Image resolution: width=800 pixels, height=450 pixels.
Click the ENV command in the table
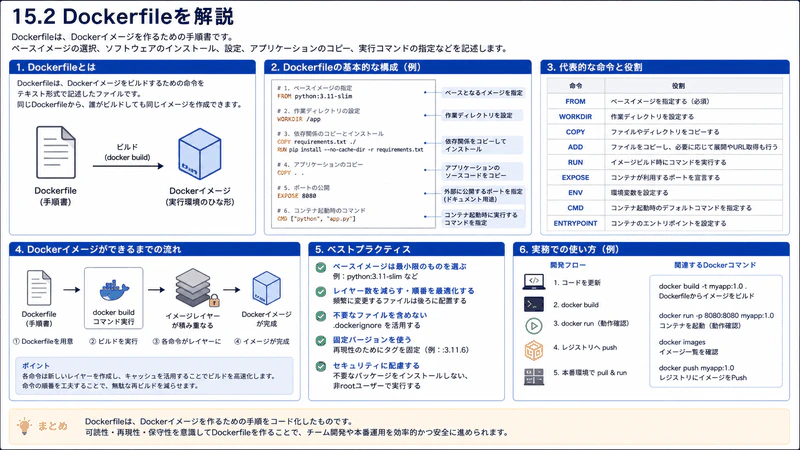(576, 193)
